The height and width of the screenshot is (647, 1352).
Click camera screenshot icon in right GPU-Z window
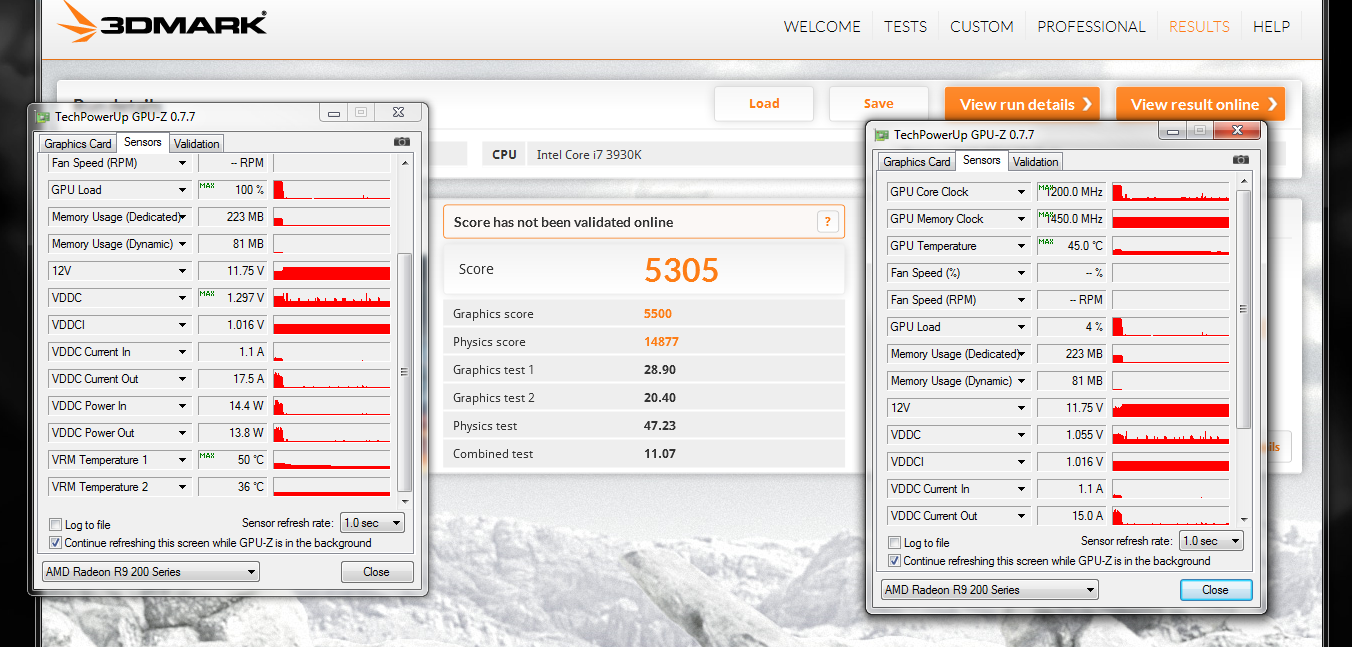[x=1241, y=160]
